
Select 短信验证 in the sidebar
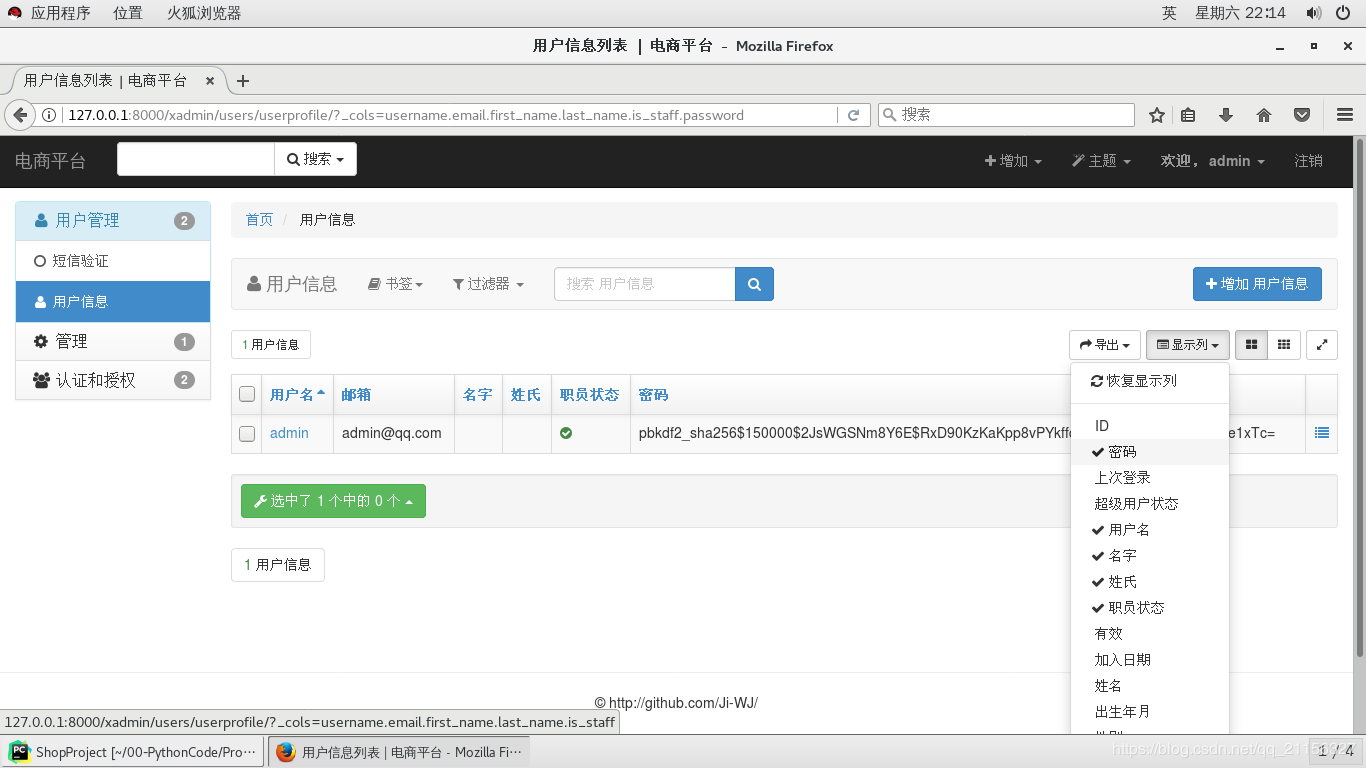(113, 261)
